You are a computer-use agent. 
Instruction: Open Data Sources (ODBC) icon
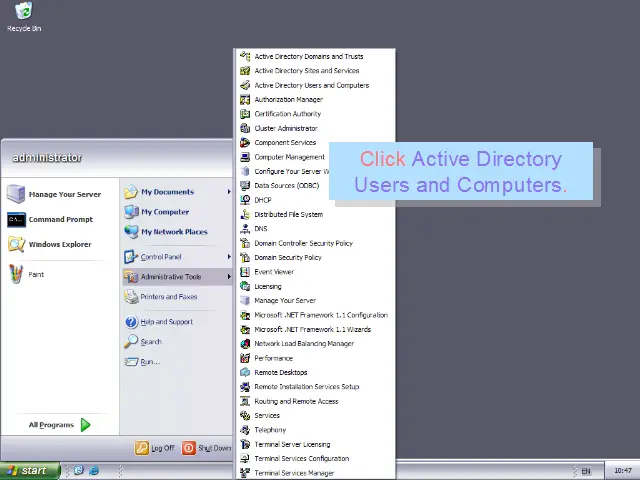pyautogui.click(x=245, y=185)
